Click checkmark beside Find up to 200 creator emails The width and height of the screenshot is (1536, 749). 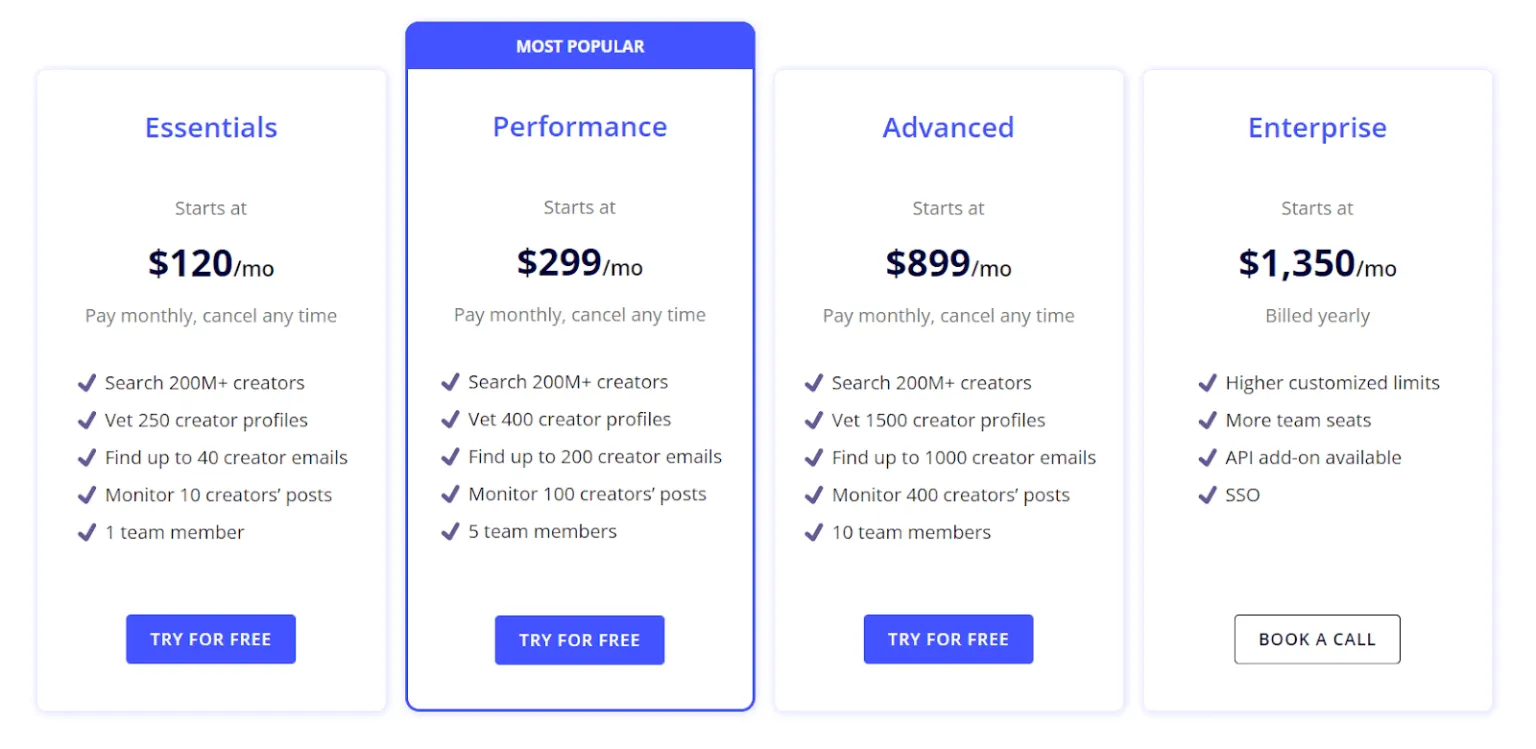click(450, 457)
